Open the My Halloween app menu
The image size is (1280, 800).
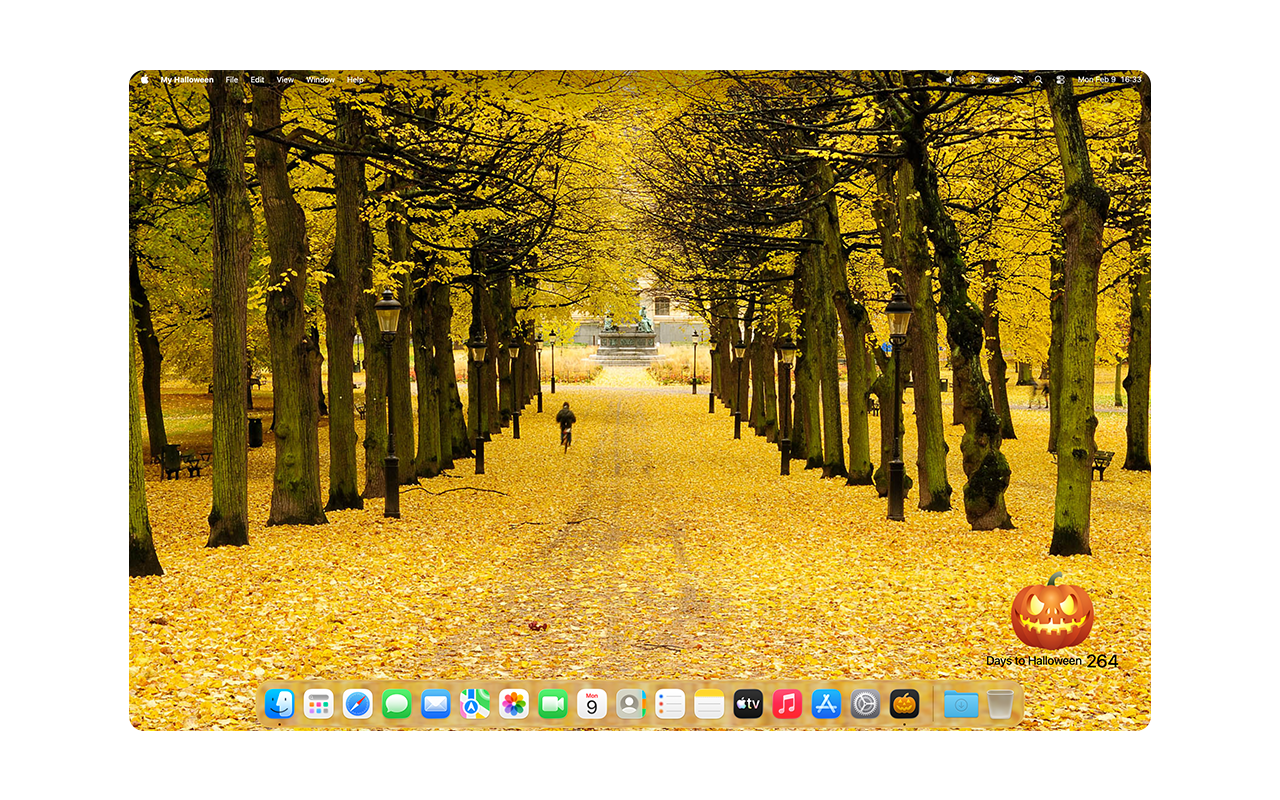coord(187,80)
